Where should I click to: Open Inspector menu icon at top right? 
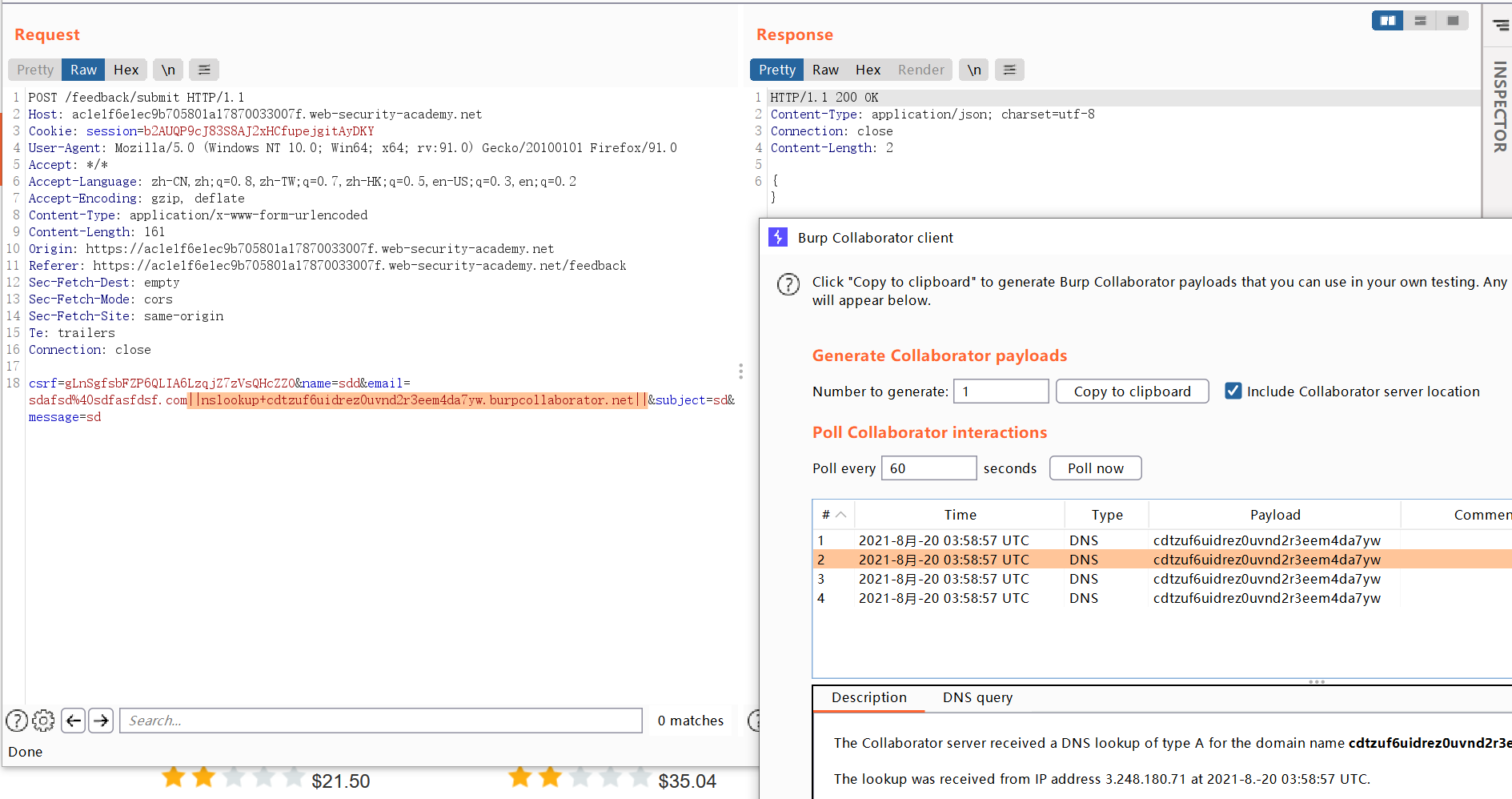1501,26
